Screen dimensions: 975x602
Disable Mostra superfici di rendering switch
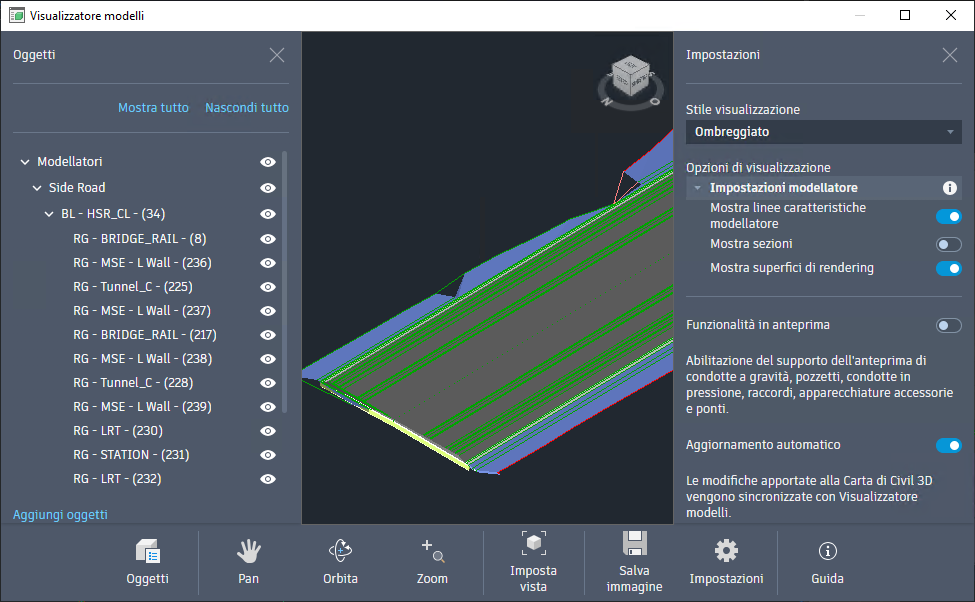point(948,269)
